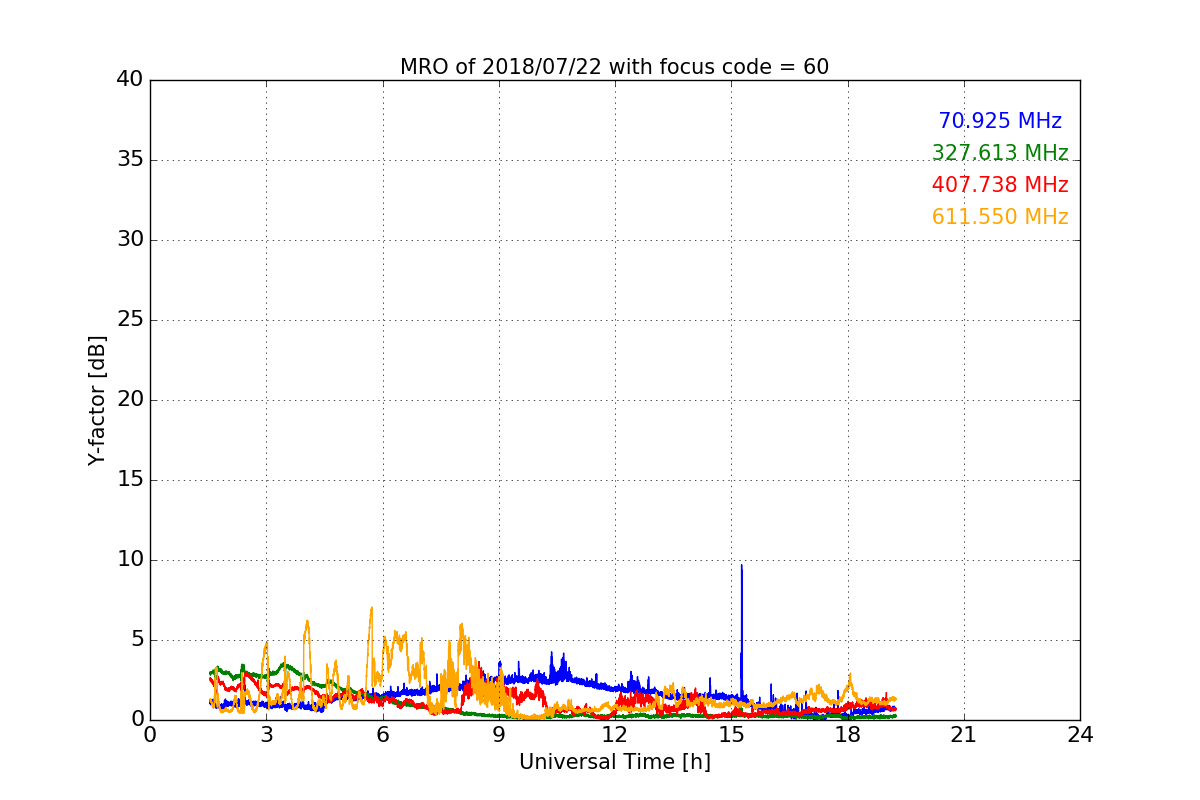Click the y-axis tick label '10'
The image size is (1200, 800).
coord(130,560)
